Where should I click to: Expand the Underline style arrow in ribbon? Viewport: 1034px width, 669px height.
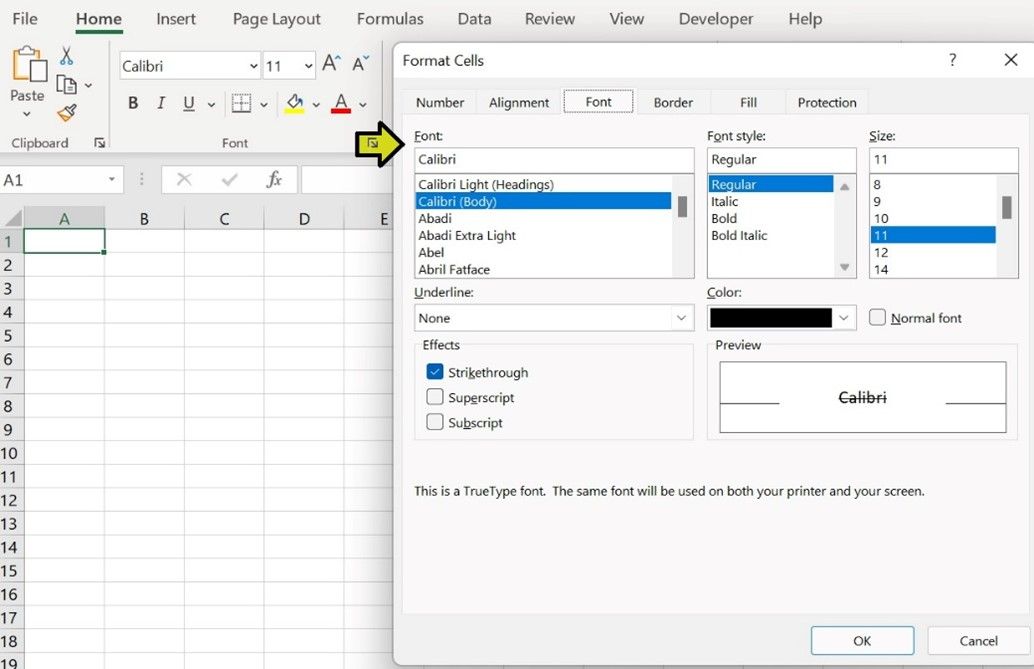tap(211, 104)
